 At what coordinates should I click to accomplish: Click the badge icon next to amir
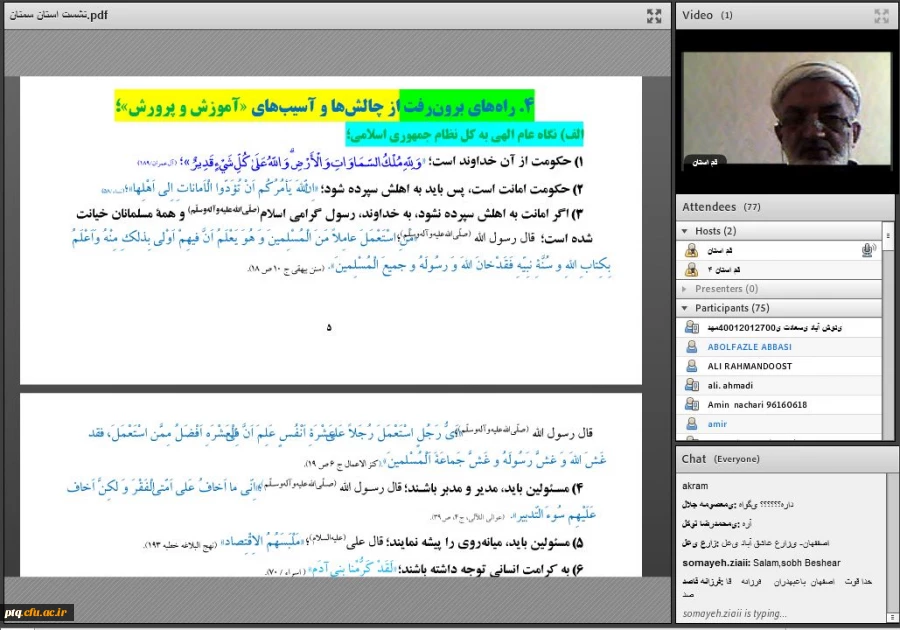pos(691,423)
